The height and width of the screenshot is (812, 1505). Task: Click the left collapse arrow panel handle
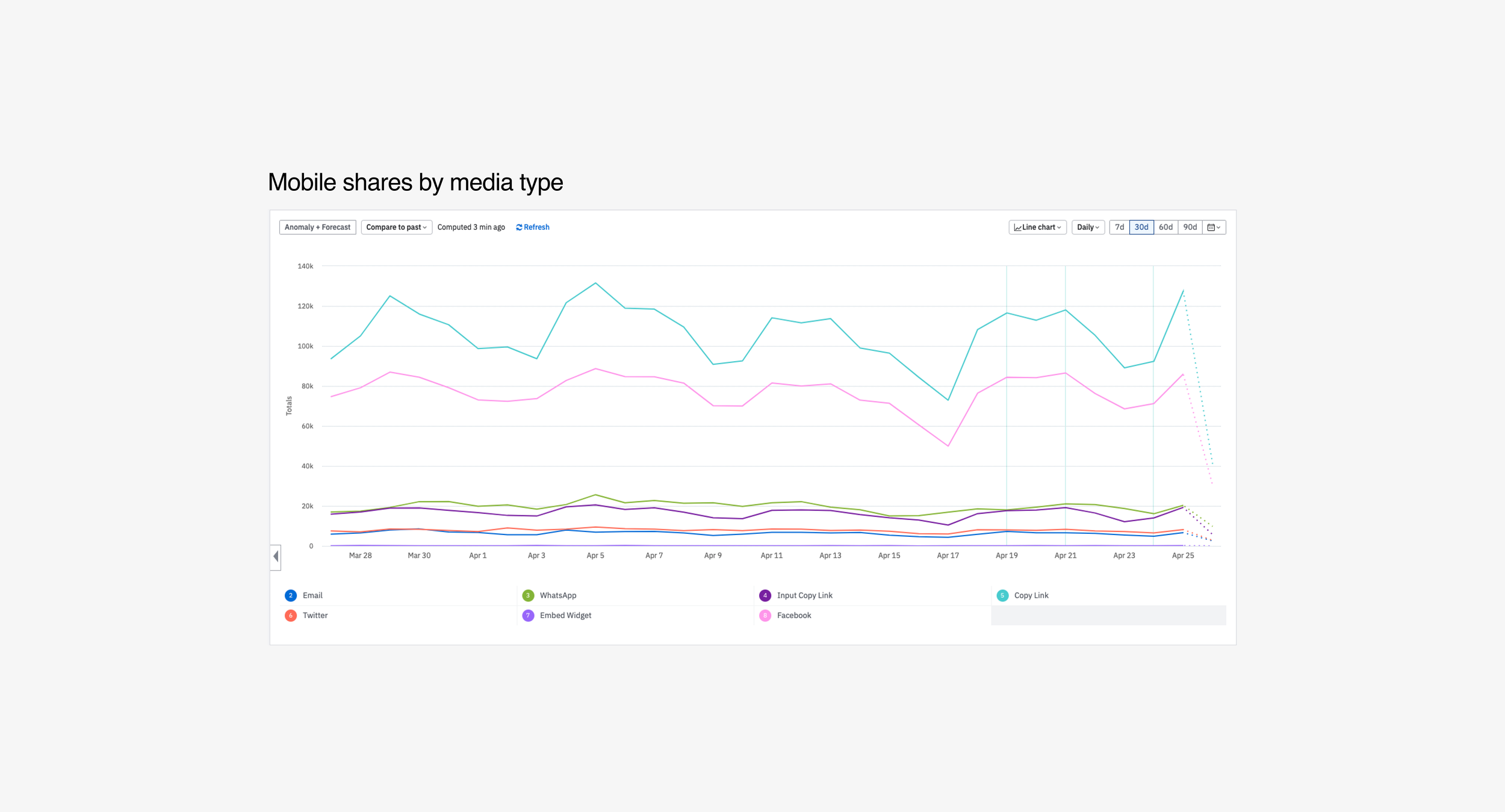[276, 556]
